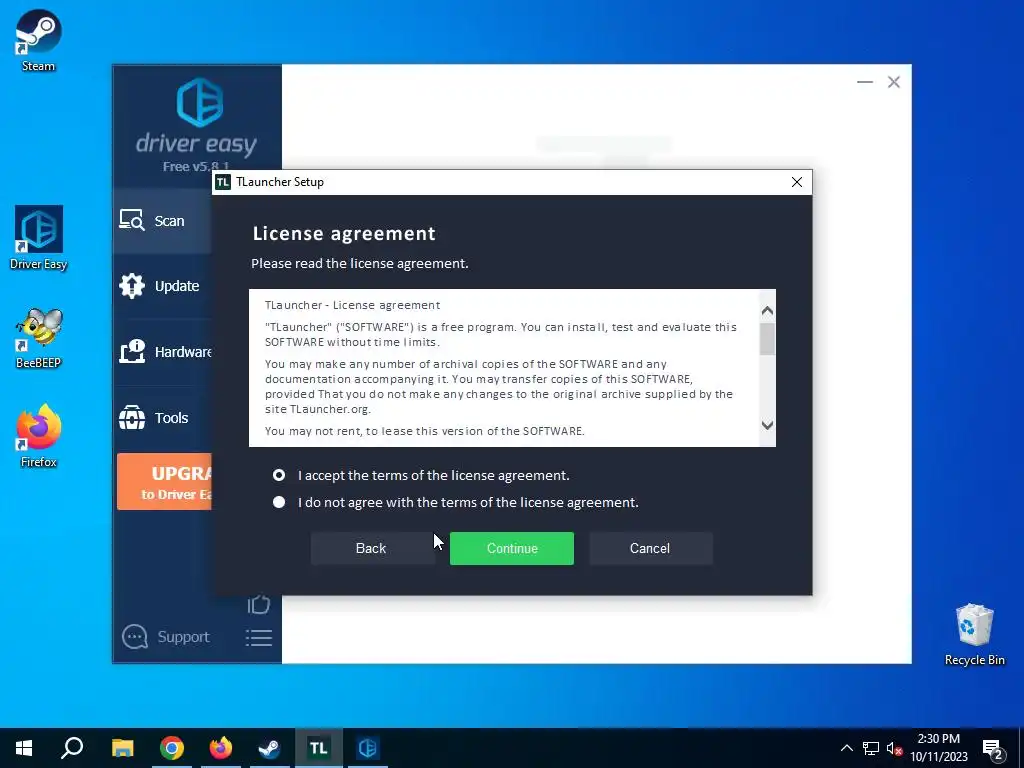Click the Support chat bubble icon

coord(135,637)
